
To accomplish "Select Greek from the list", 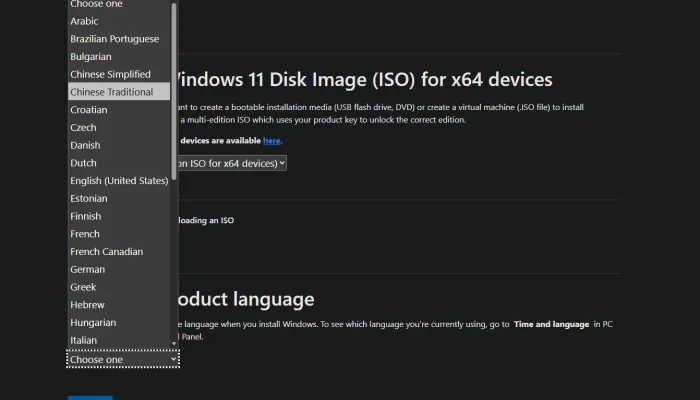I will (119, 287).
